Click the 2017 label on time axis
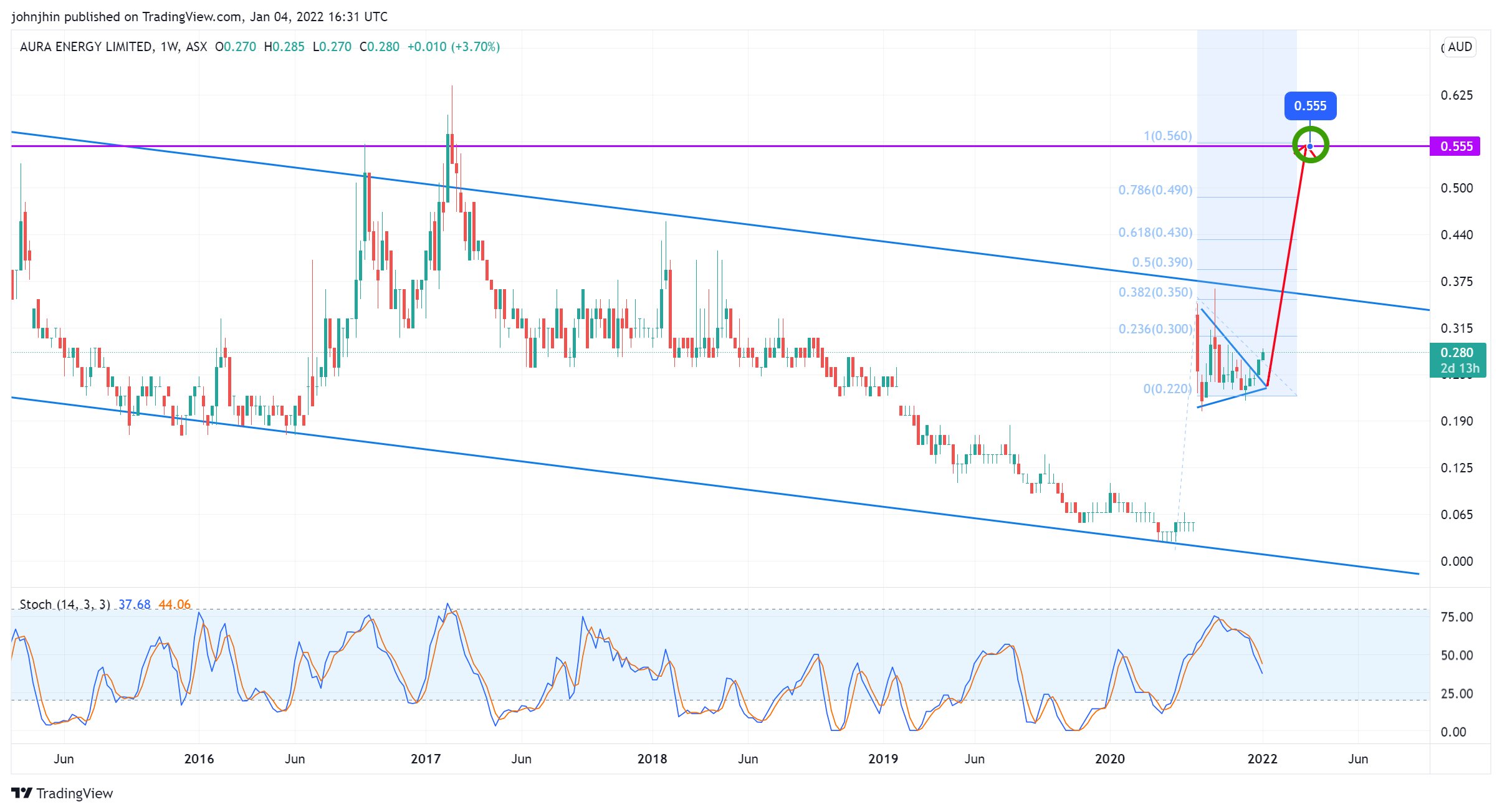 pyautogui.click(x=426, y=759)
